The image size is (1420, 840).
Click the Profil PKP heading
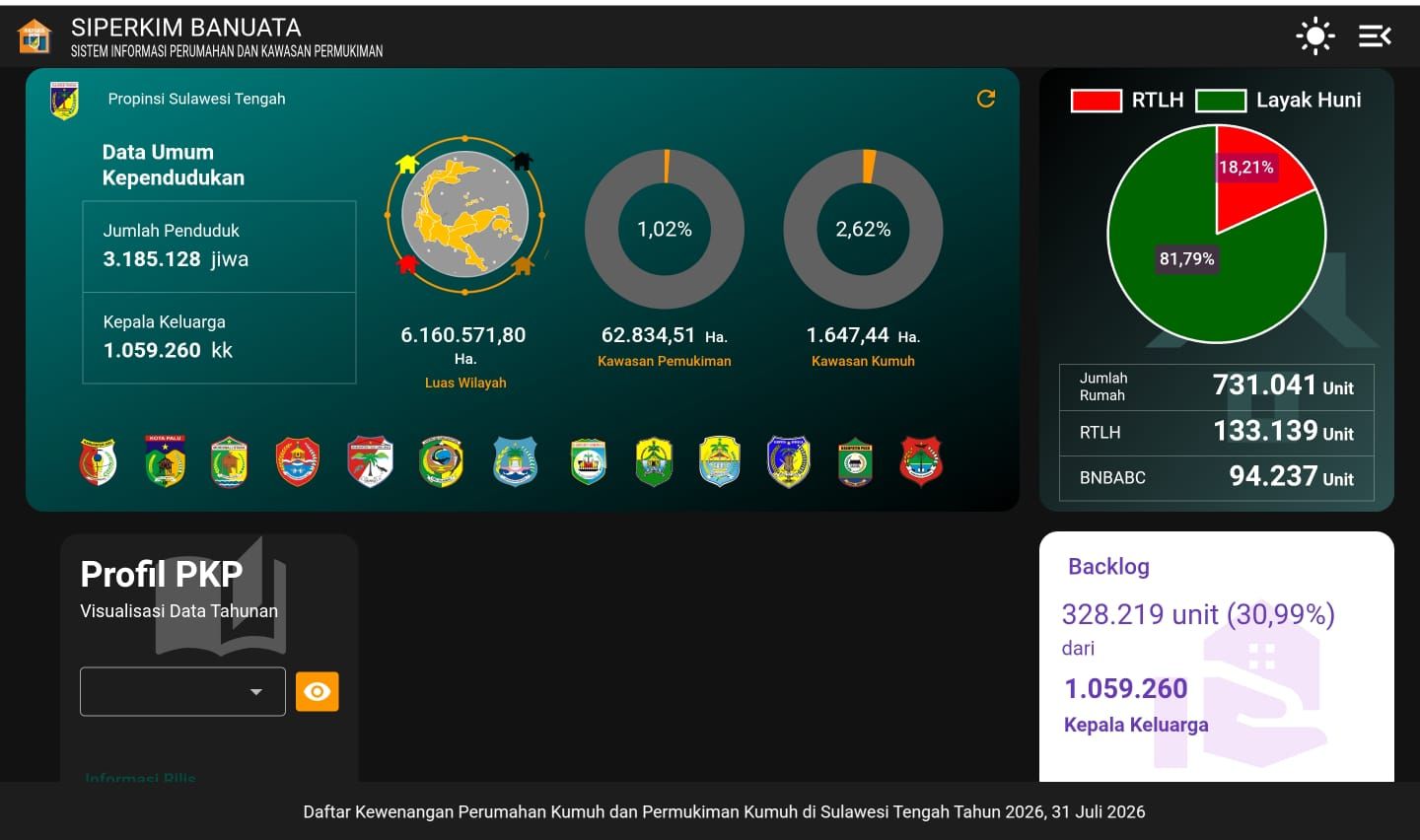coord(162,574)
